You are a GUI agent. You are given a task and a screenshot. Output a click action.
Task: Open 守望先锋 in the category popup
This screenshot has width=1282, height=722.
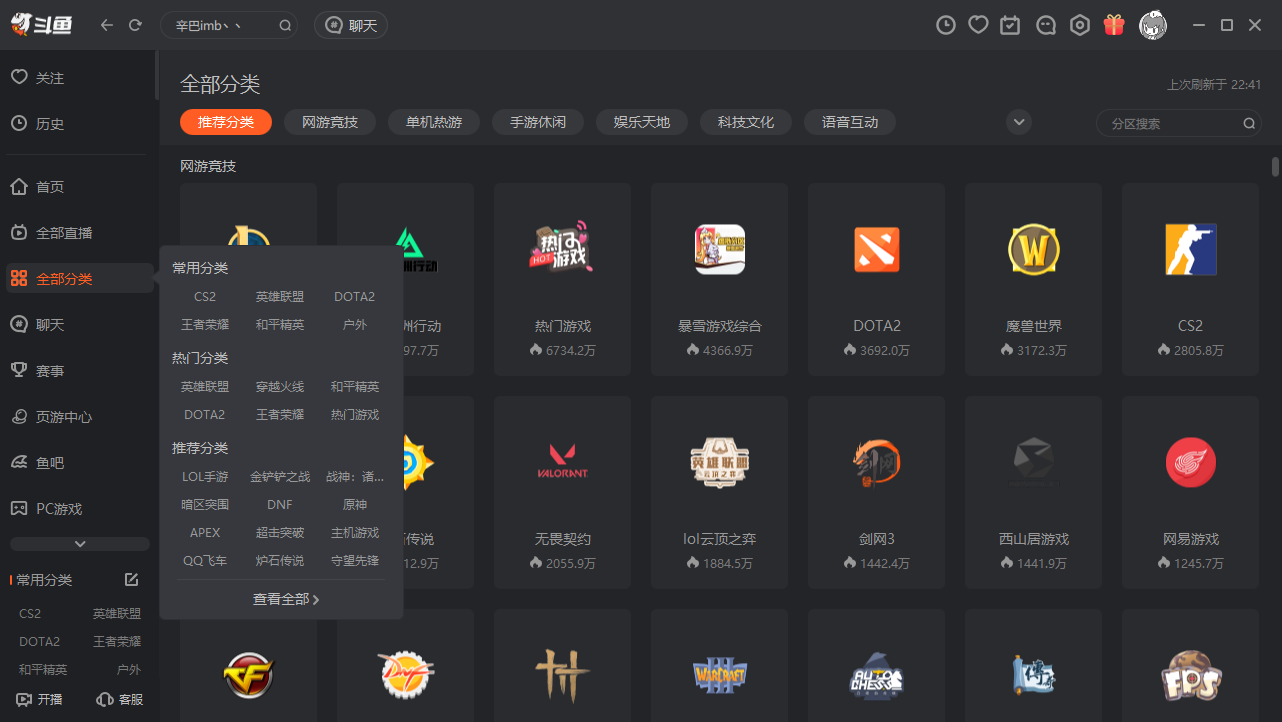pos(355,561)
